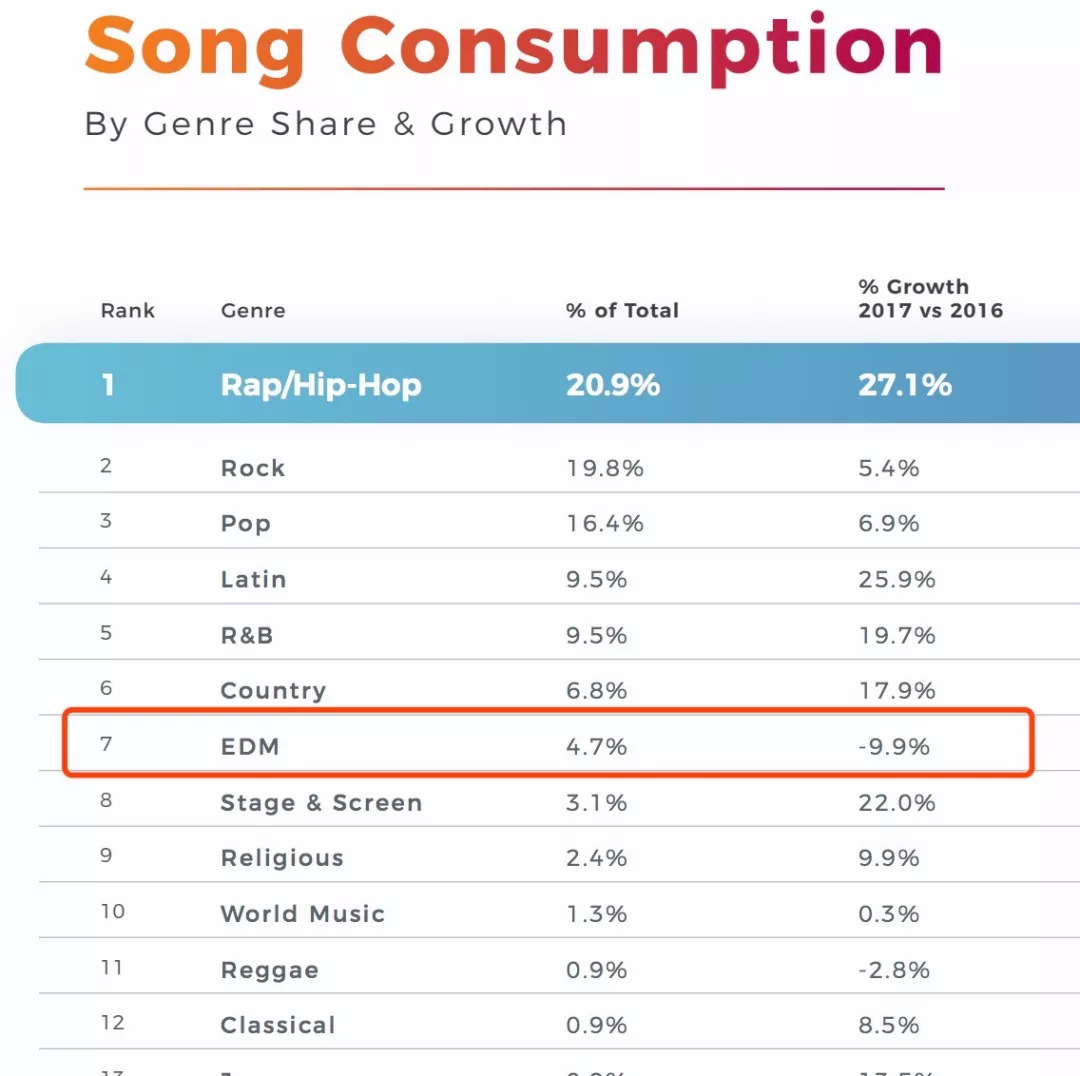Click the % of Total column header

coord(622,310)
